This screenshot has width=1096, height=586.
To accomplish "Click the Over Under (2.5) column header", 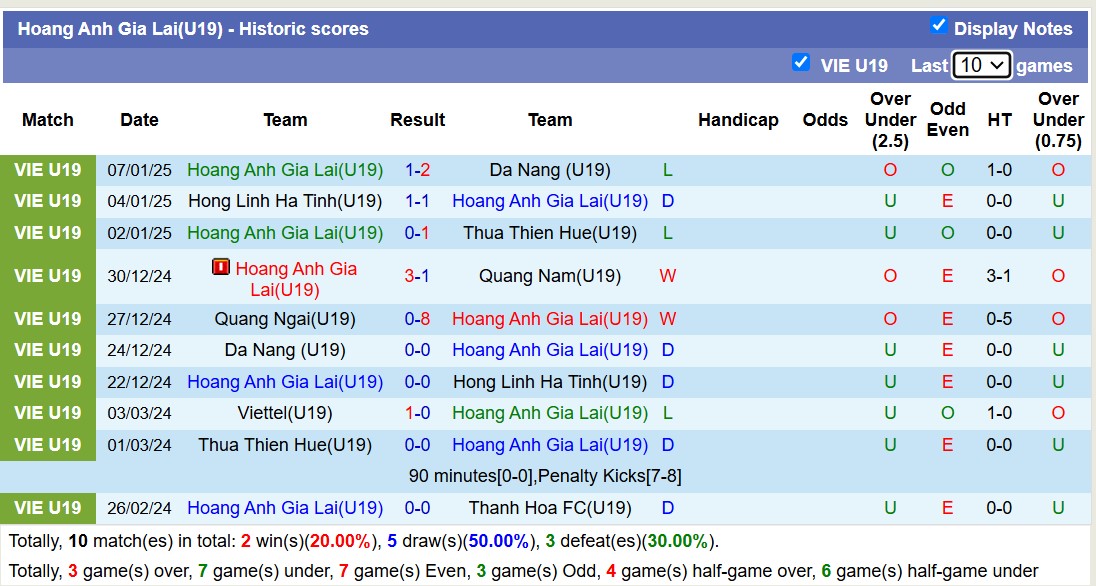I will pyautogui.click(x=889, y=119).
